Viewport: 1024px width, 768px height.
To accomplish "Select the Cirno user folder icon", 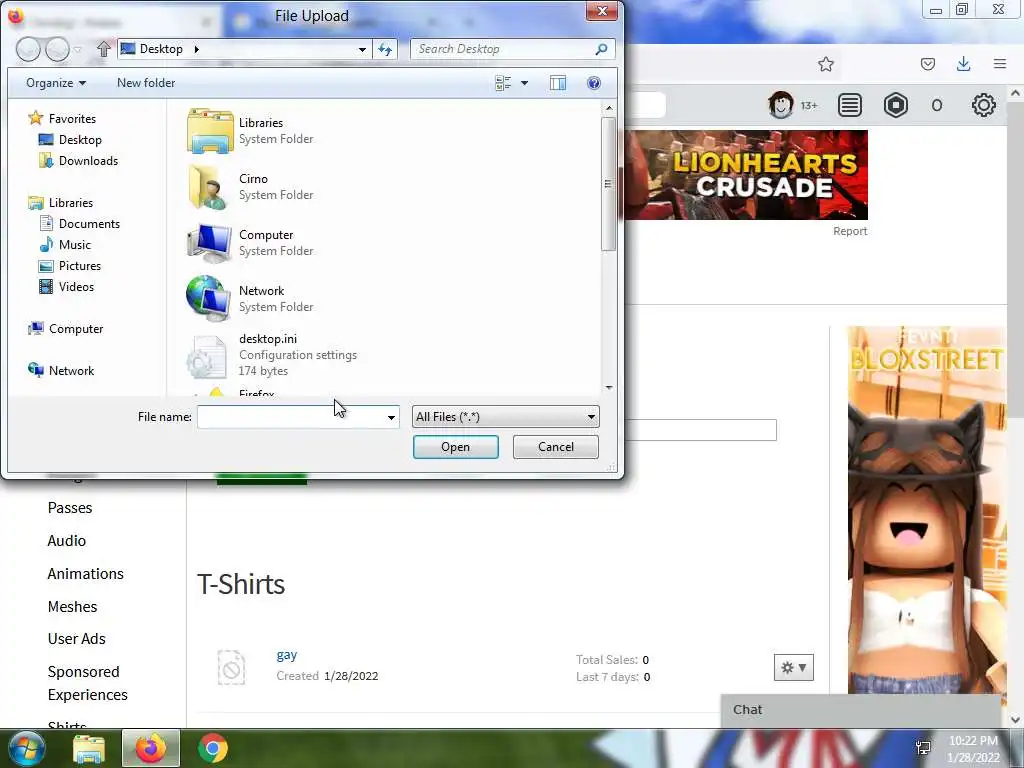I will coord(209,187).
